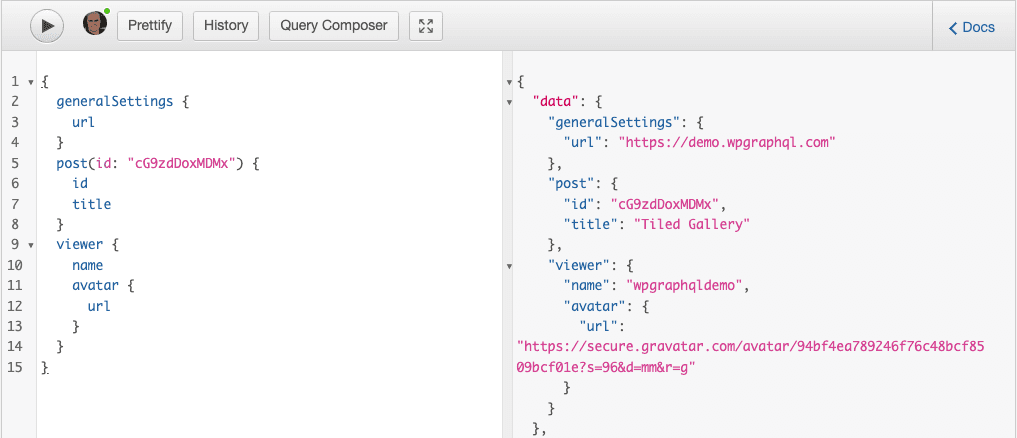Select the "Tiled Gallery" title value in the response
Viewport: 1017px width, 438px height.
(x=690, y=224)
